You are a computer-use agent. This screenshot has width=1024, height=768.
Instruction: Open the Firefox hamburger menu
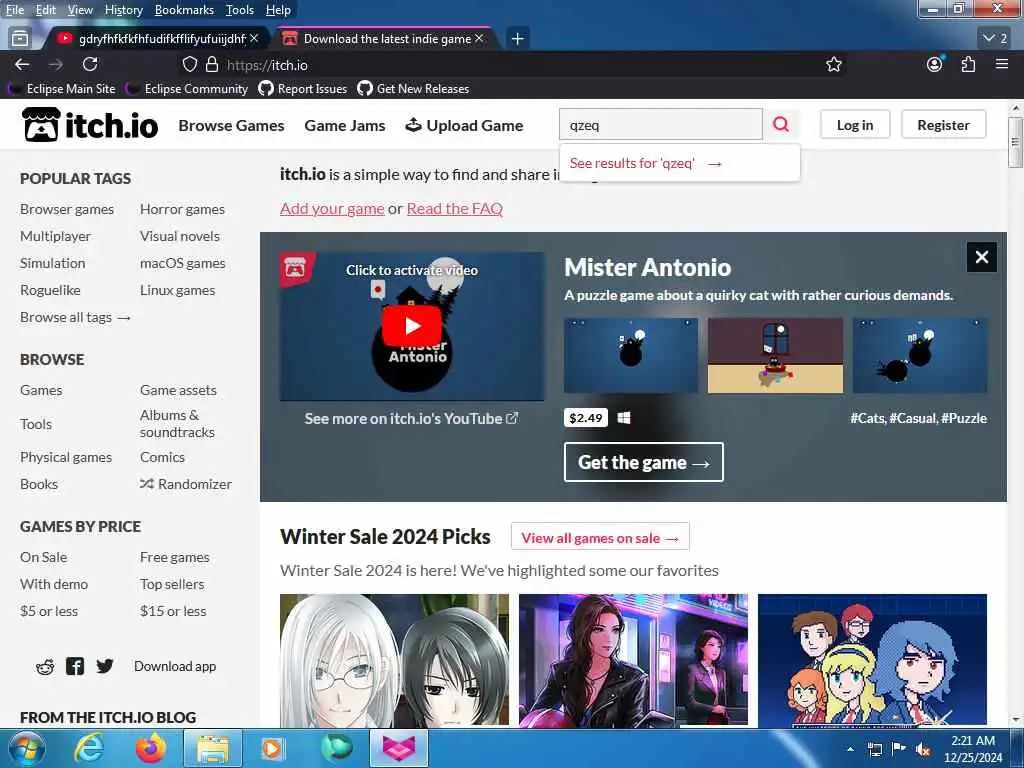1002,65
